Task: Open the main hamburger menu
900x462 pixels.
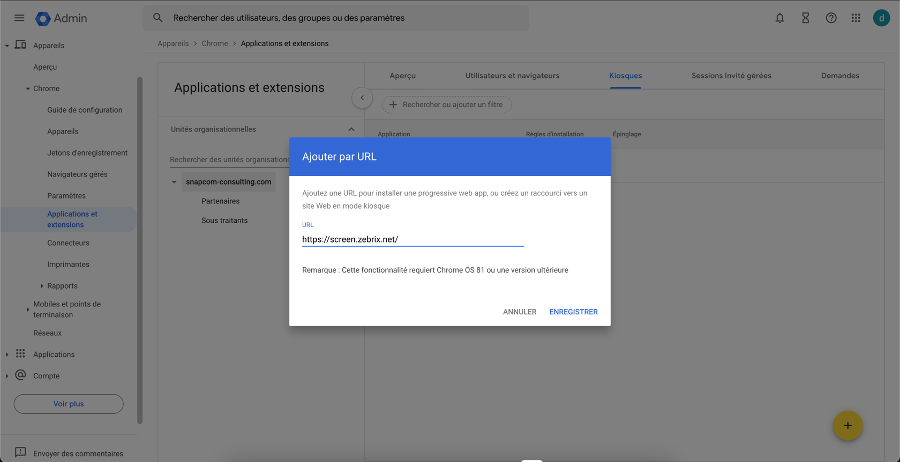Action: tap(18, 18)
